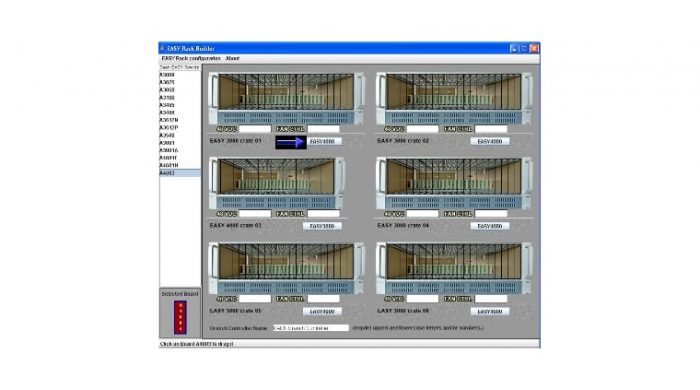700x390 pixels.
Task: Click the EASY 3000 crate 02 rack image
Action: pos(454,99)
